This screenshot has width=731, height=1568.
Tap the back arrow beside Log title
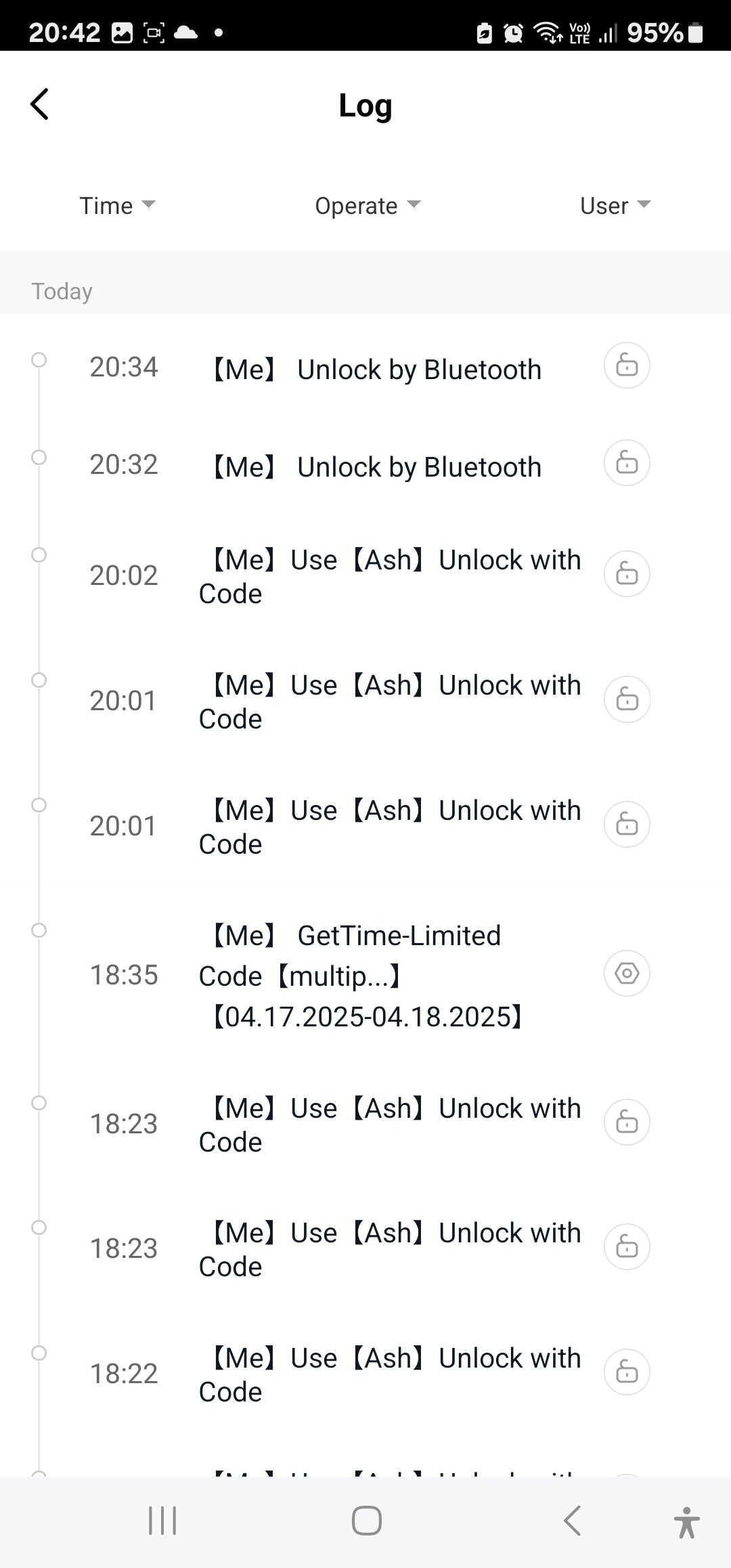40,105
